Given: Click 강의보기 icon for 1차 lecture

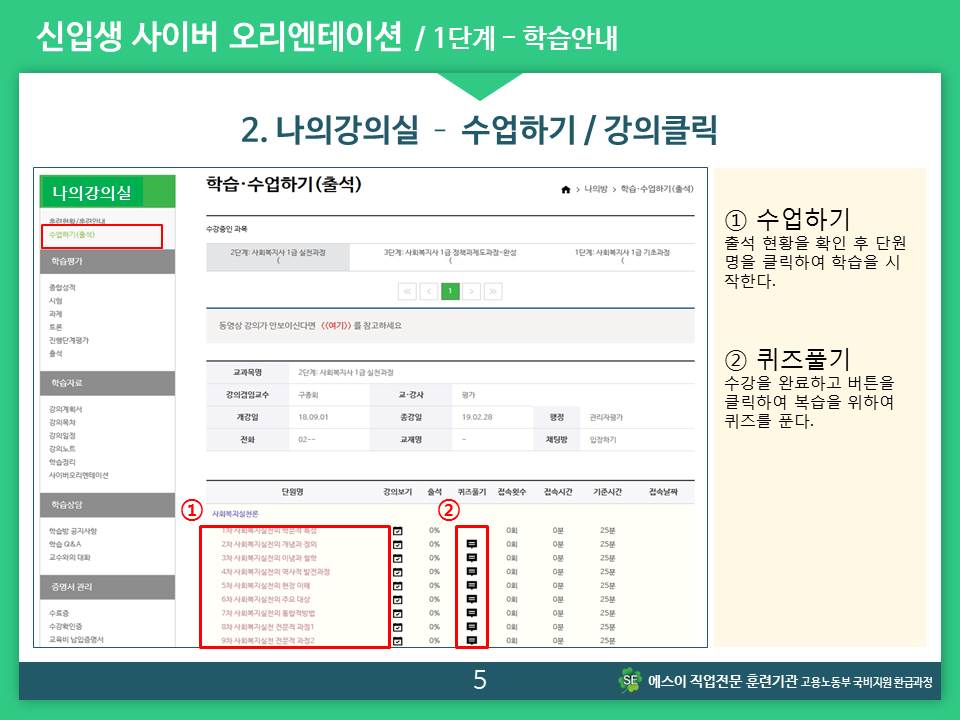Looking at the screenshot, I should [397, 531].
